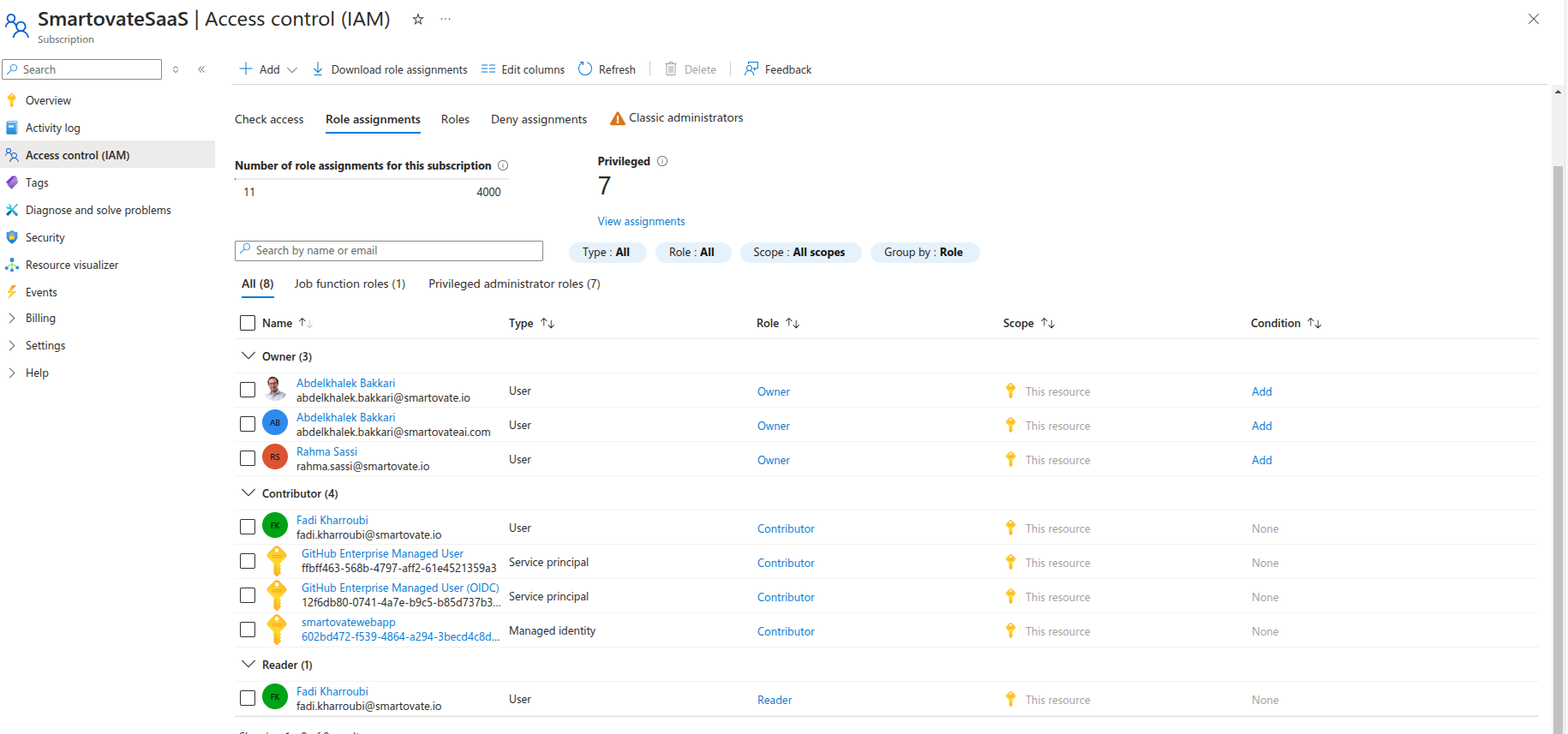Click the Download role assignments arrow icon

pyautogui.click(x=318, y=69)
